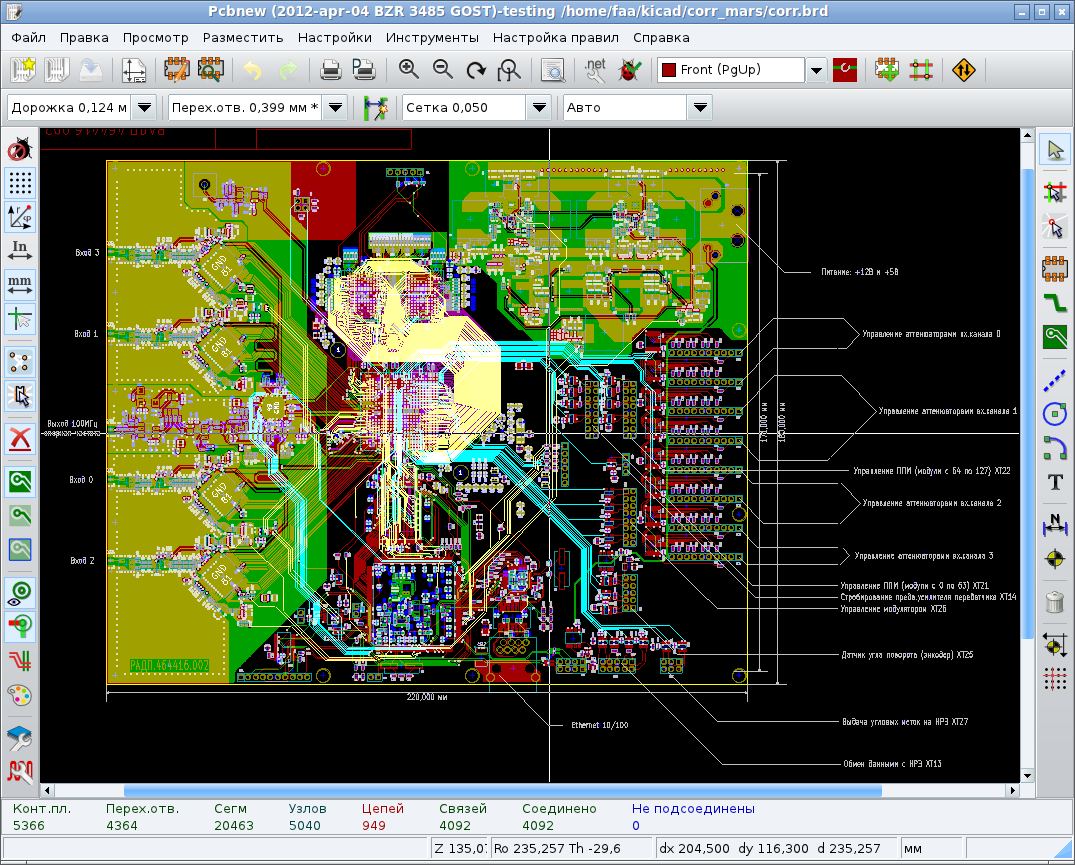This screenshot has height=865, width=1075.
Task: Toggle grid display on the left toolbar
Action: [20, 182]
